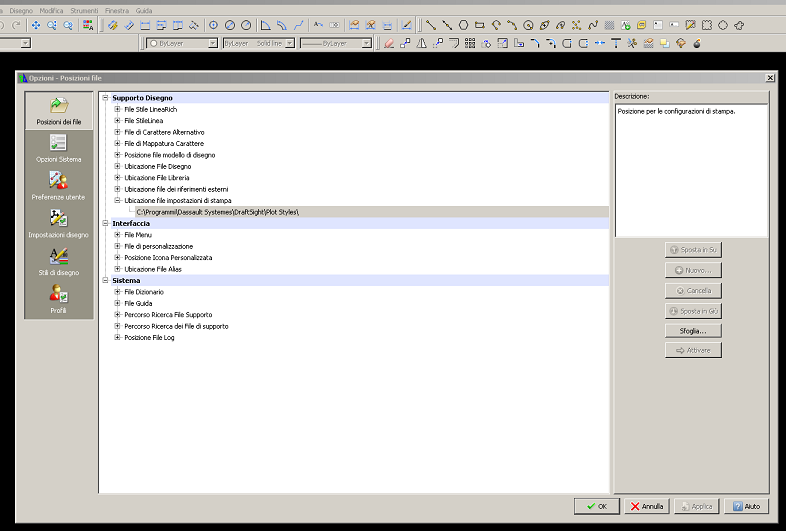Click the Annulla button
The image size is (786, 531).
tap(647, 506)
